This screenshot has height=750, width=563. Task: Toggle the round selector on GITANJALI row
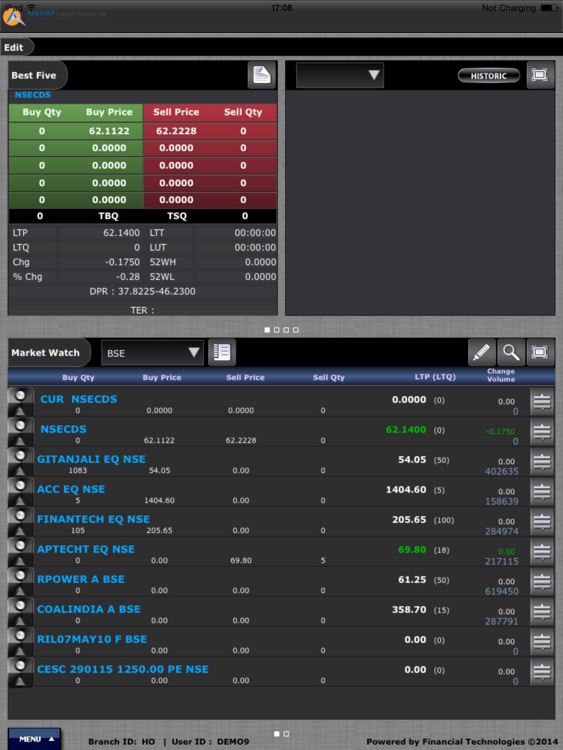pyautogui.click(x=20, y=455)
